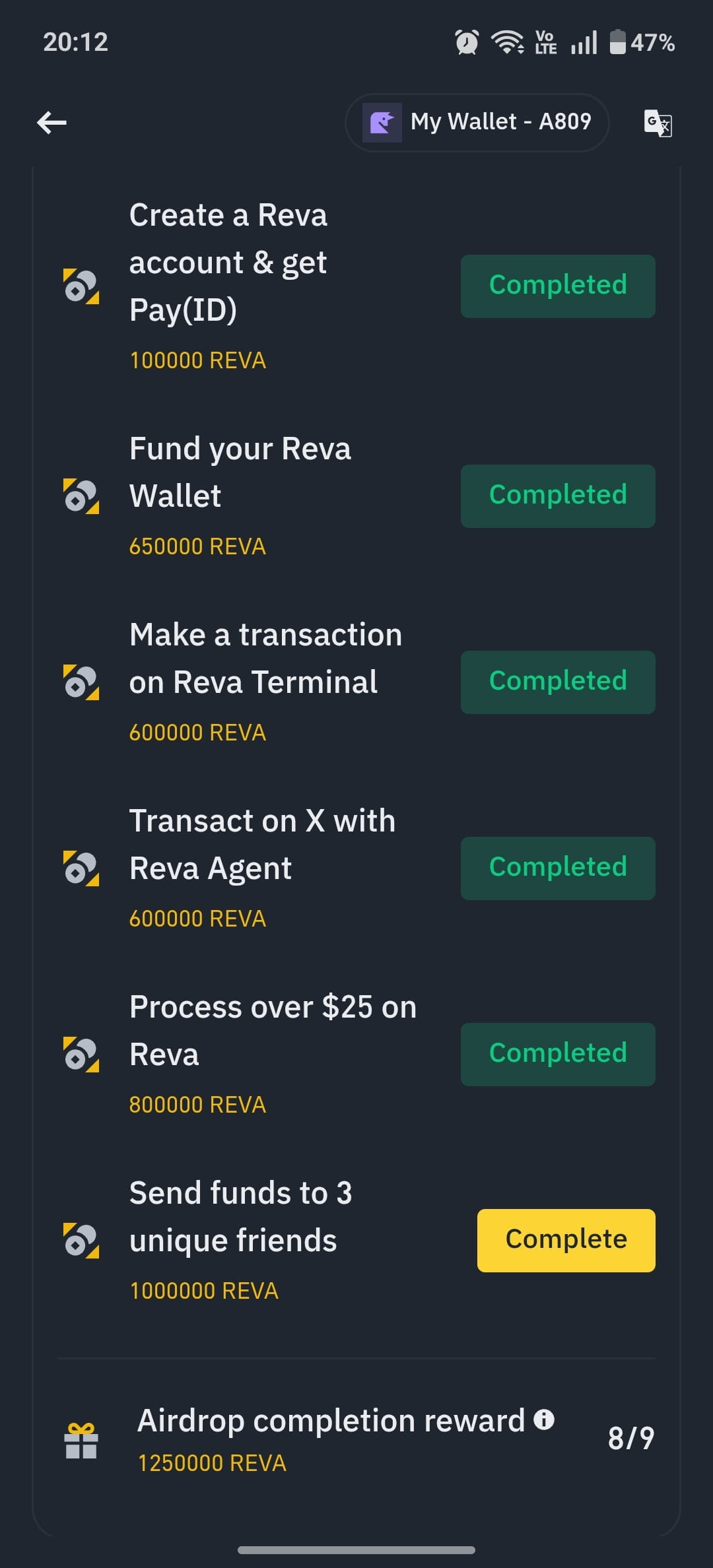Tap the gift box reward icon
The height and width of the screenshot is (1568, 713).
(x=81, y=1441)
